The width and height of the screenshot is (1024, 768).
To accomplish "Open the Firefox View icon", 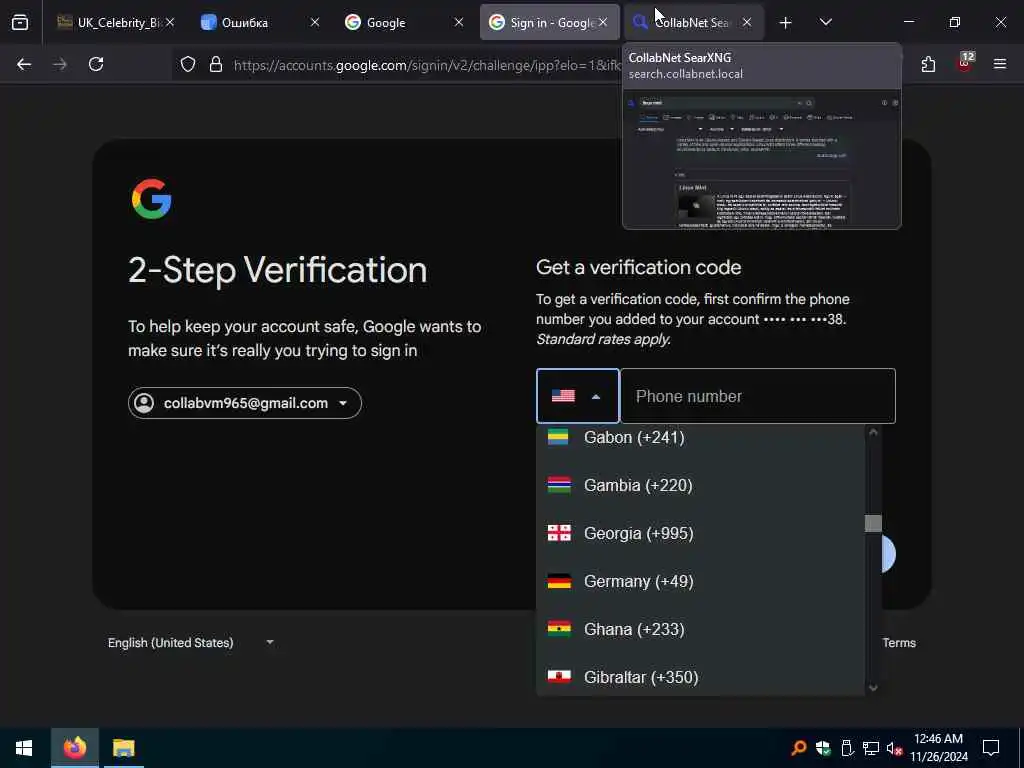I will tap(20, 23).
